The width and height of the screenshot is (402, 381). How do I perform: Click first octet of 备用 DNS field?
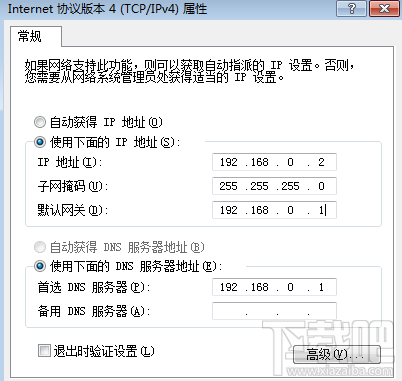[229, 311]
